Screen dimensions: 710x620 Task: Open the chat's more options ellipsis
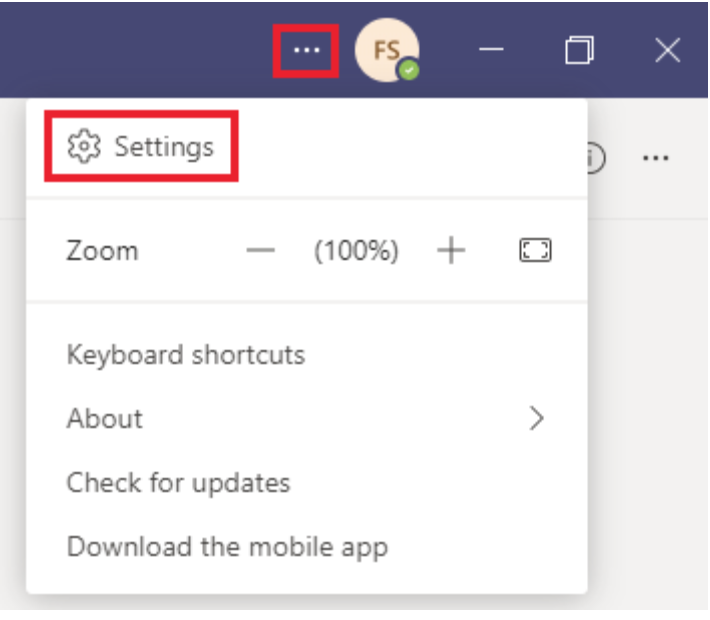point(656,158)
